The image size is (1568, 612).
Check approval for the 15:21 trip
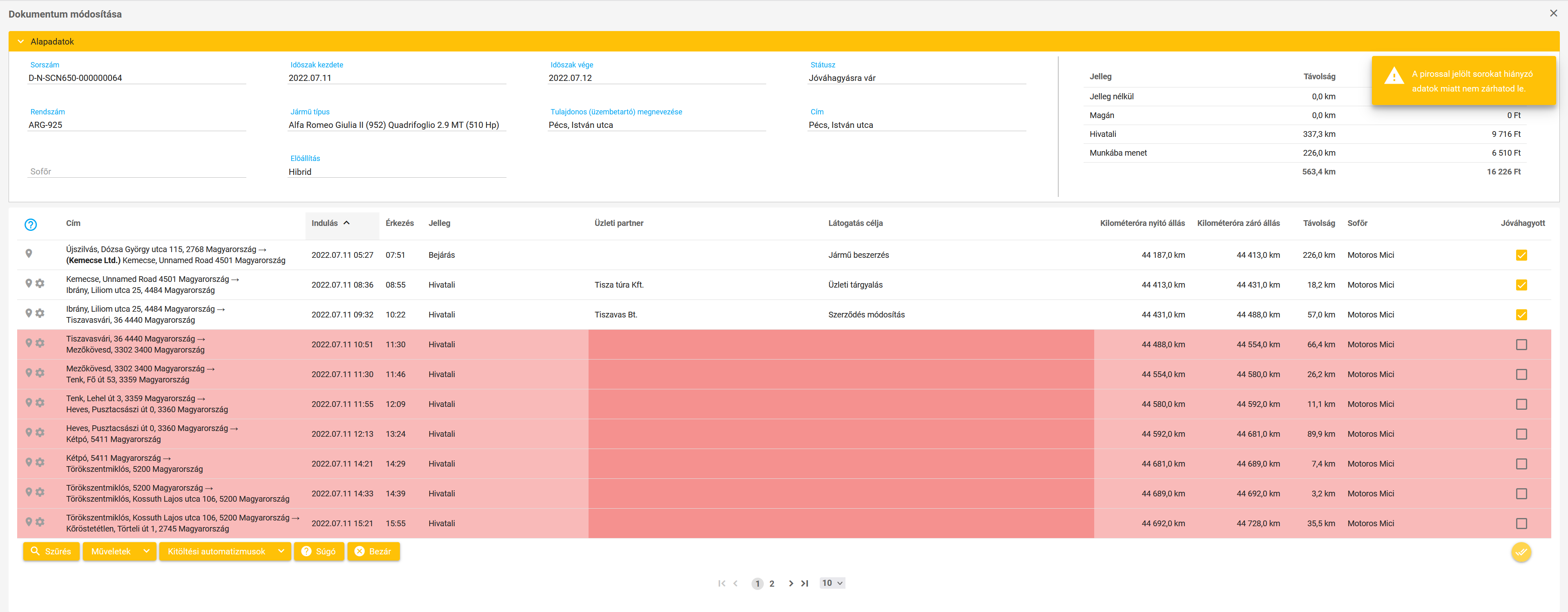(x=1521, y=524)
